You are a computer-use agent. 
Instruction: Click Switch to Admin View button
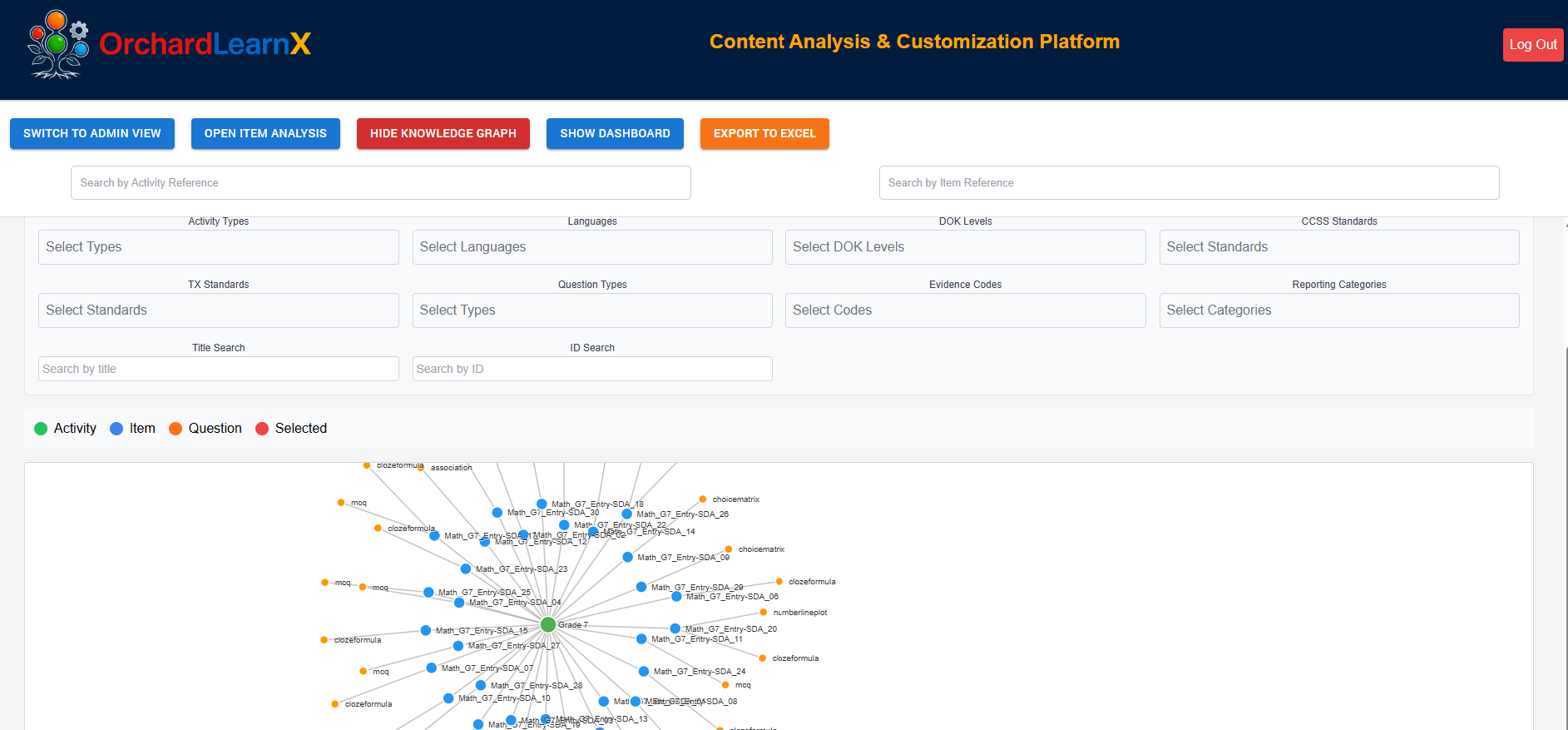tap(92, 133)
